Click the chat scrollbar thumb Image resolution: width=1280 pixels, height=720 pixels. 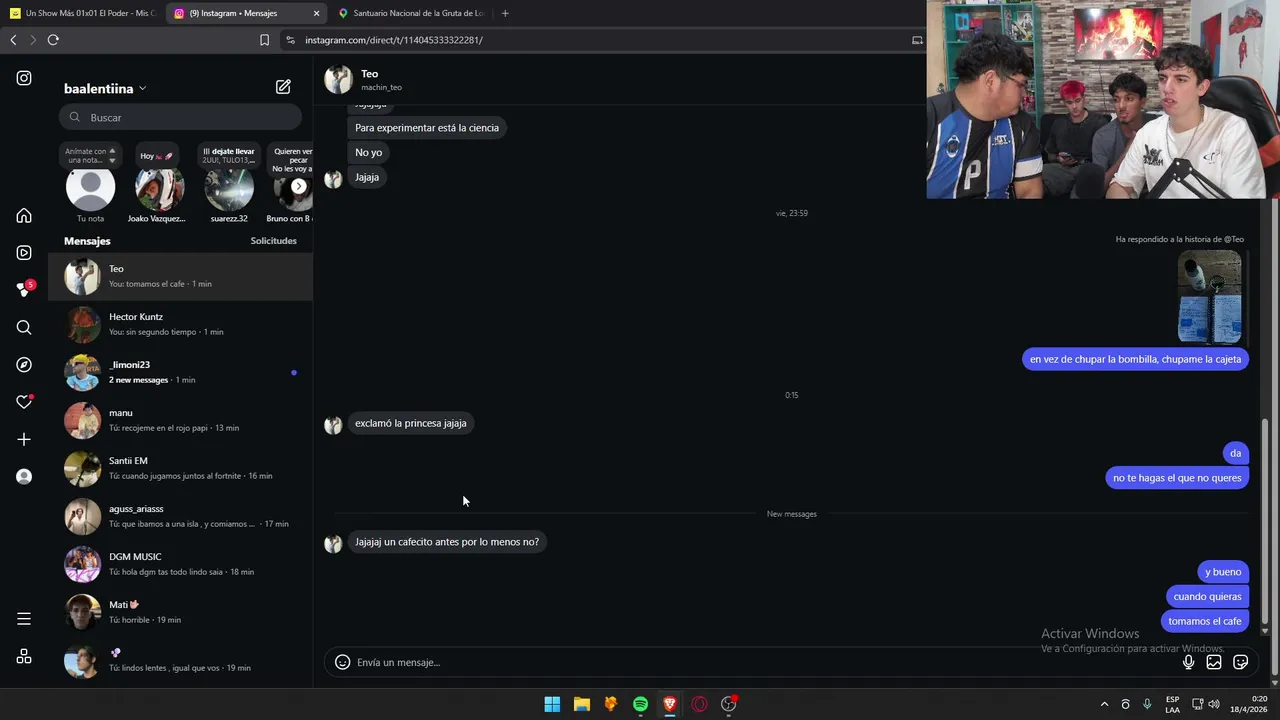coord(1265,522)
